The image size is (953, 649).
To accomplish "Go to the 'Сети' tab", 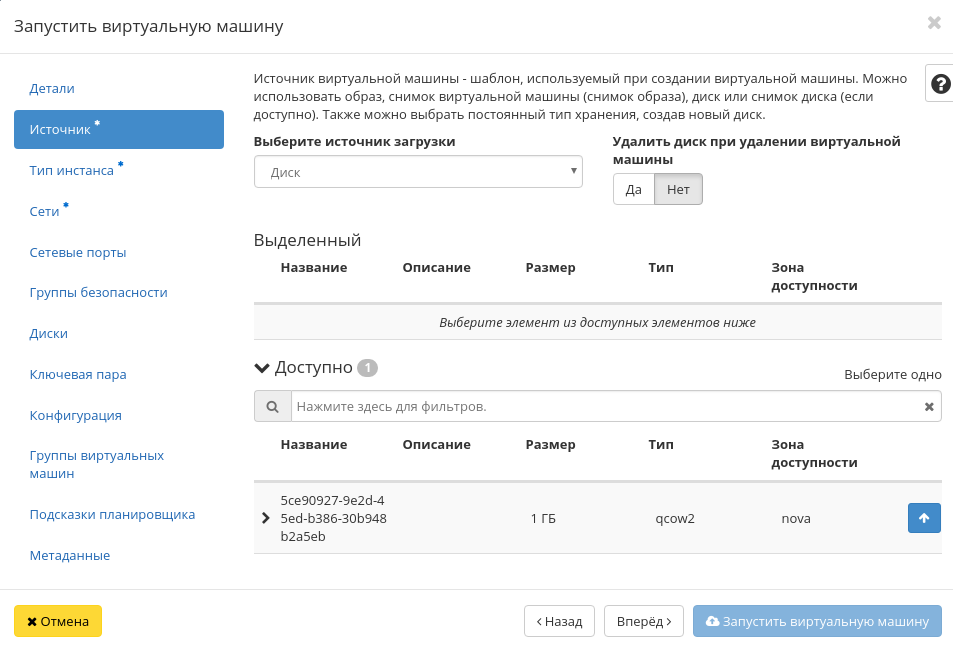I will (x=45, y=212).
